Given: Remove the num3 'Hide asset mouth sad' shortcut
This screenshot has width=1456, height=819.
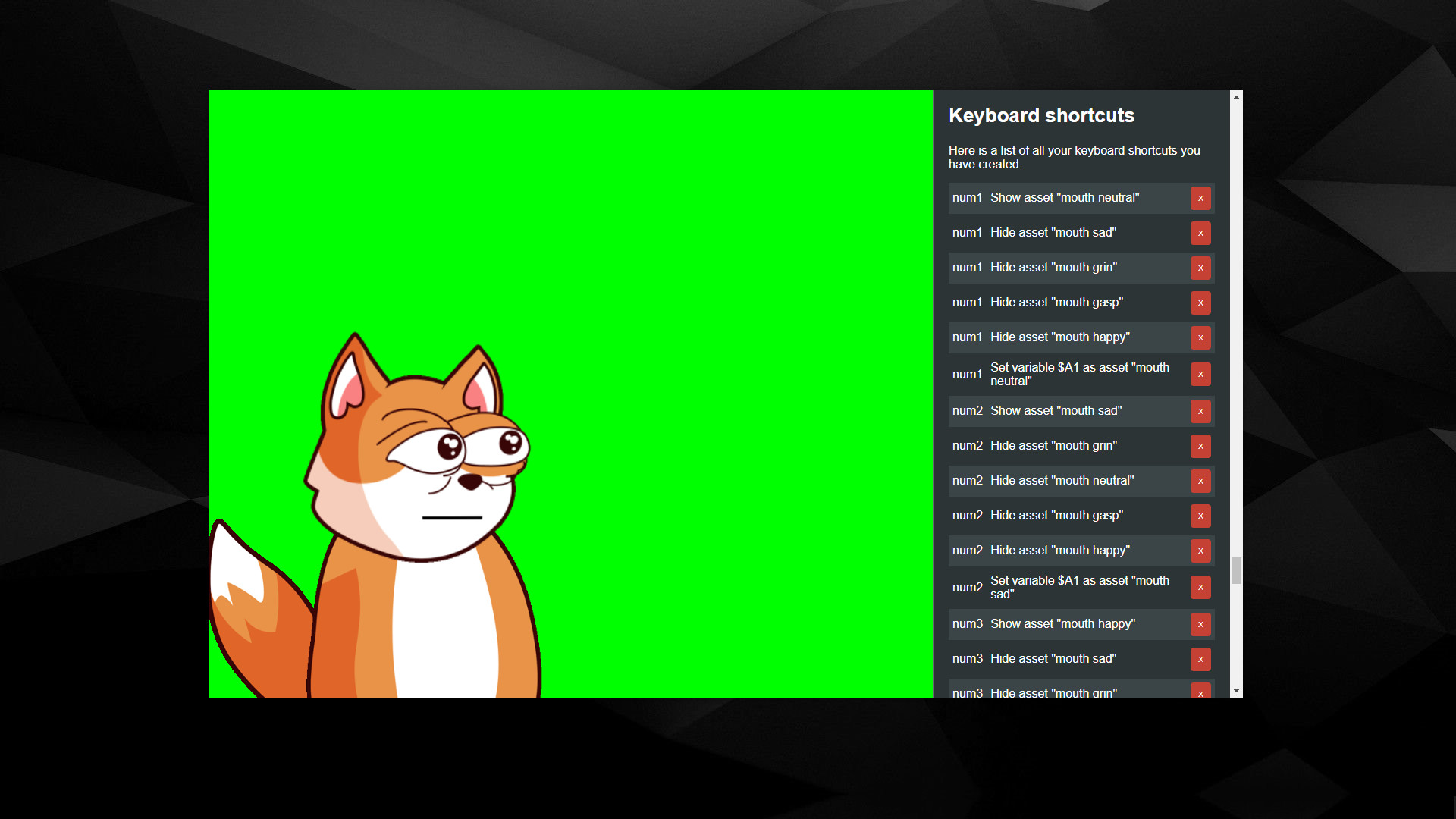Looking at the screenshot, I should coord(1200,659).
